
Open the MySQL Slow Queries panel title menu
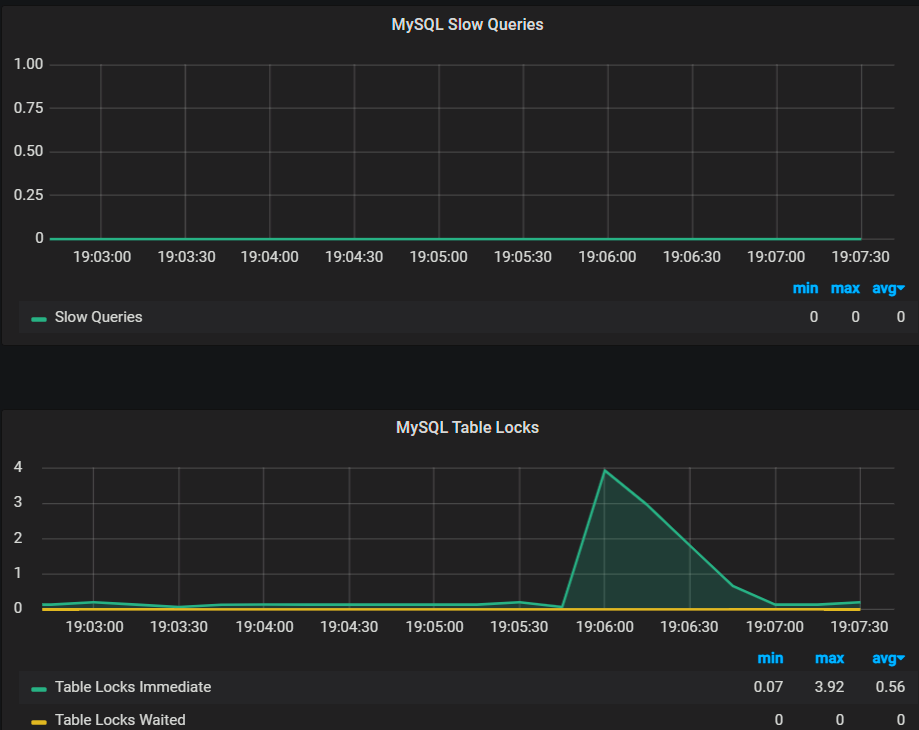click(467, 25)
